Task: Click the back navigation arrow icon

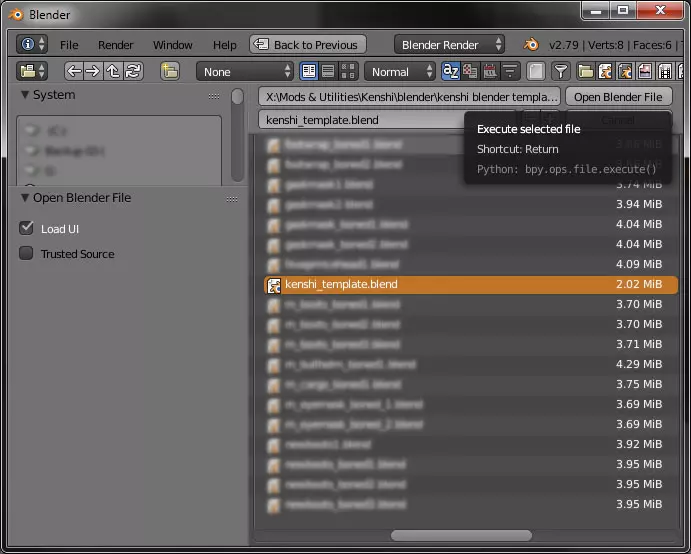Action: 74,71
